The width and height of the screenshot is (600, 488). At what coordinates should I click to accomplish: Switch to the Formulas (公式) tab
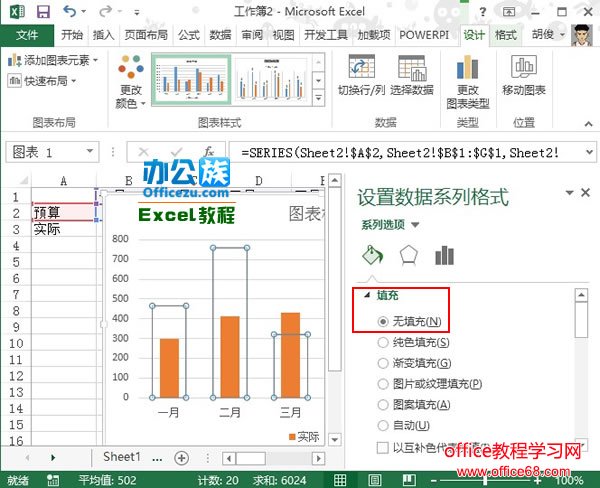pyautogui.click(x=189, y=35)
